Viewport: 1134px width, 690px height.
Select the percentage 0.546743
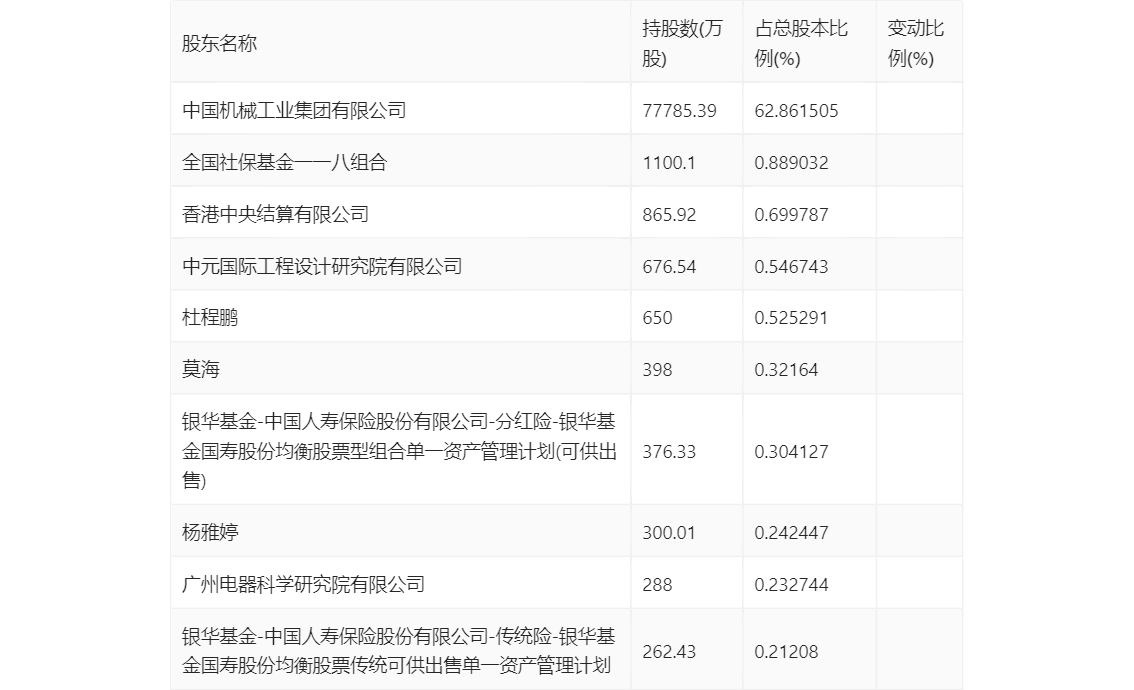coord(791,267)
